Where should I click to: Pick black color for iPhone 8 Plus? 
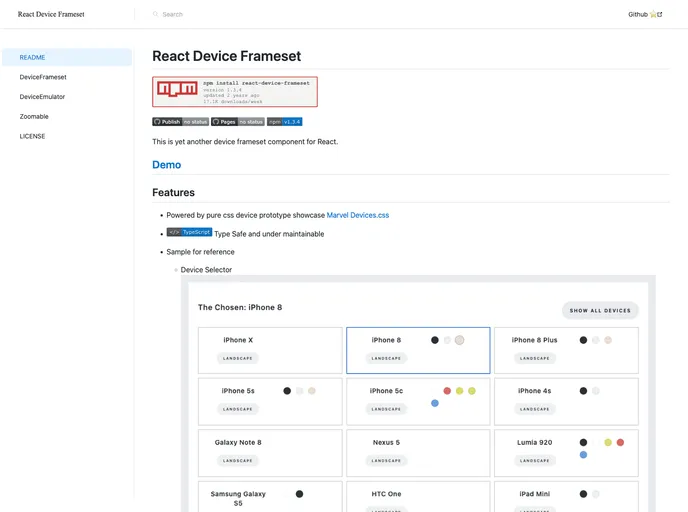coord(583,340)
